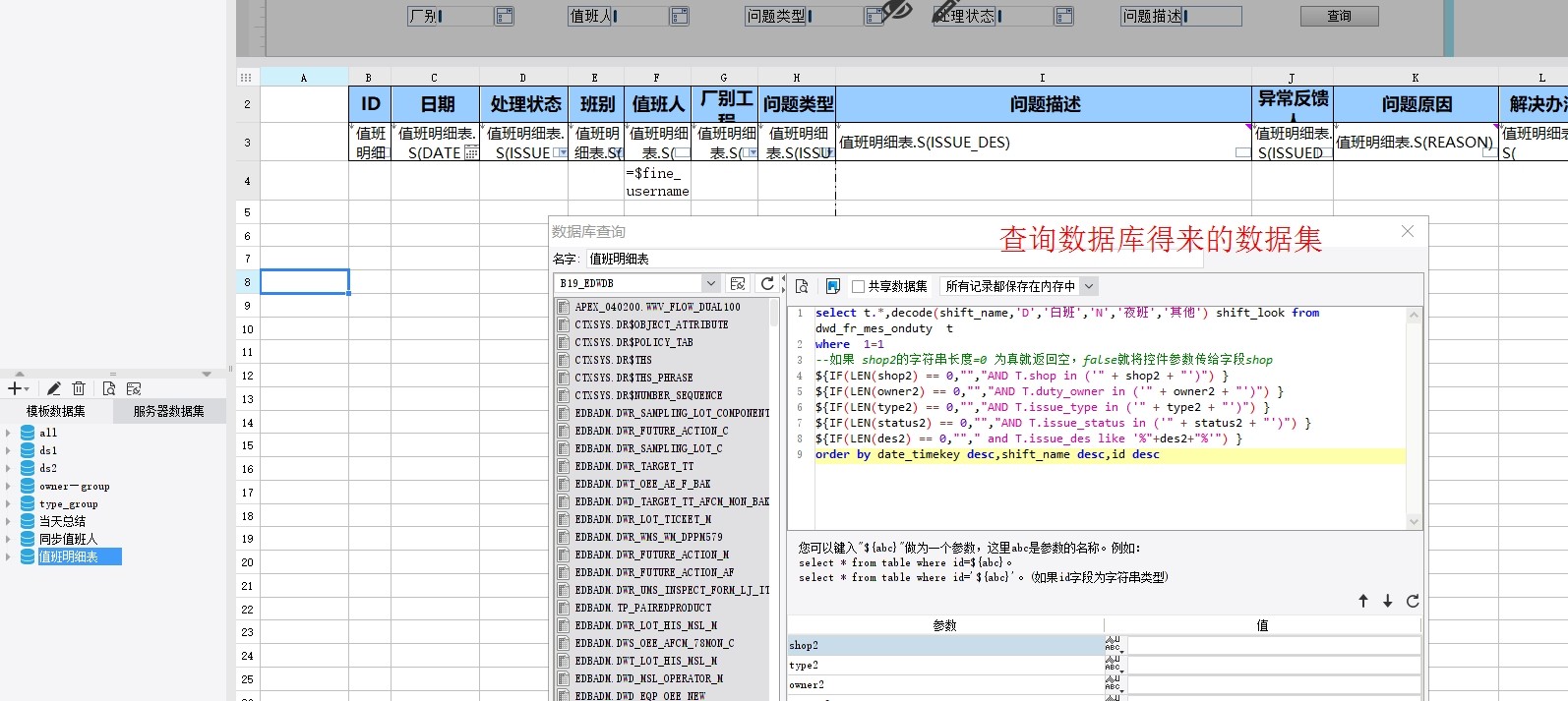This screenshot has width=1568, height=701.
Task: Enable the 共享数据集 checkbox
Action: point(858,286)
